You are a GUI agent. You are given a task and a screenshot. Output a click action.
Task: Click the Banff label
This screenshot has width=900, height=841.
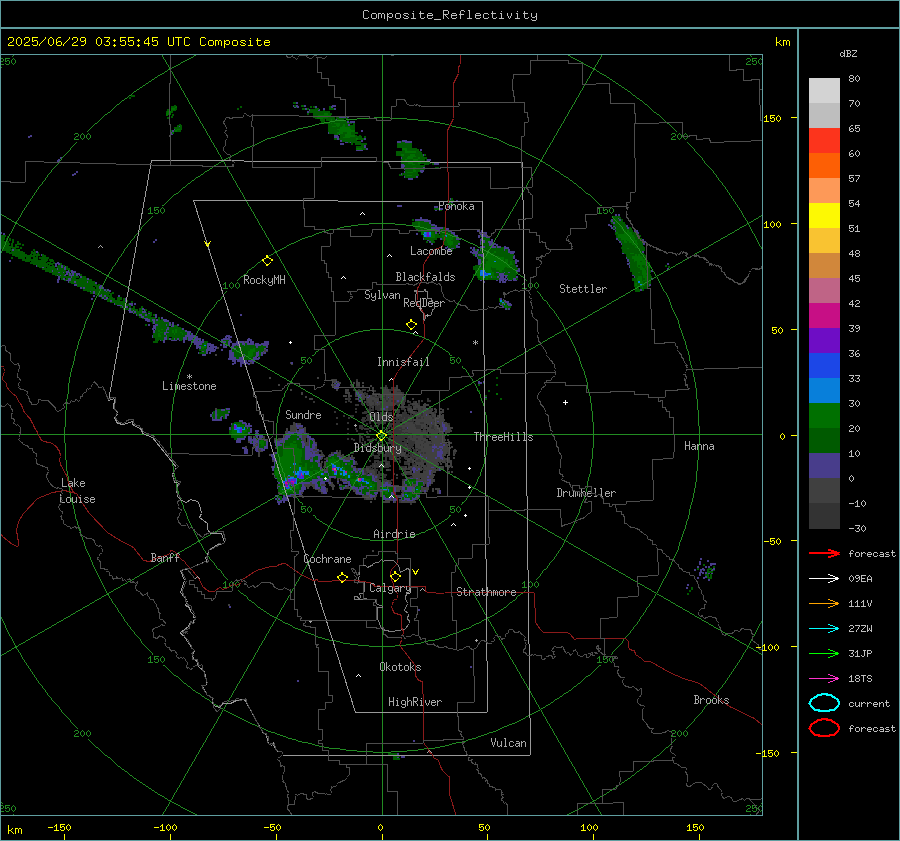coord(165,557)
